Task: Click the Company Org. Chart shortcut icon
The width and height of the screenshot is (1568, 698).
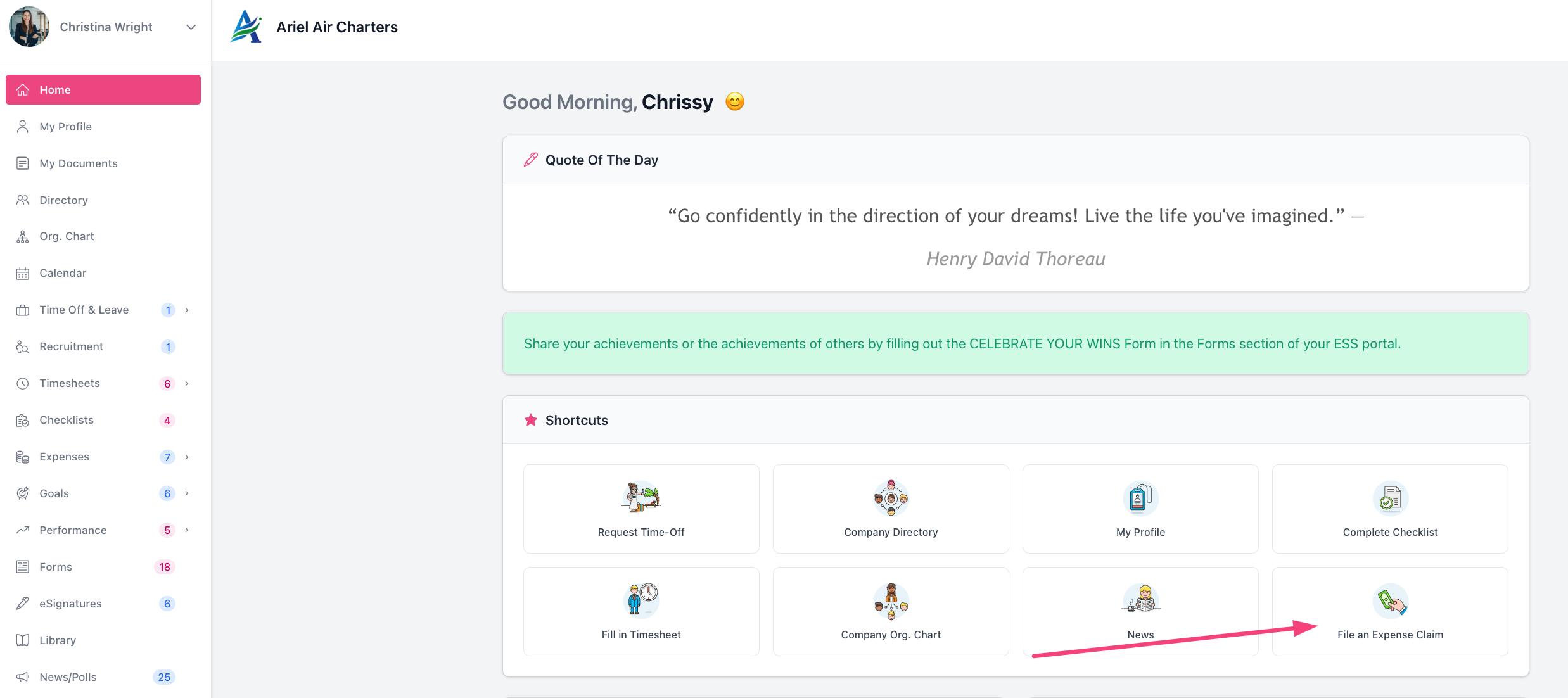Action: point(890,601)
